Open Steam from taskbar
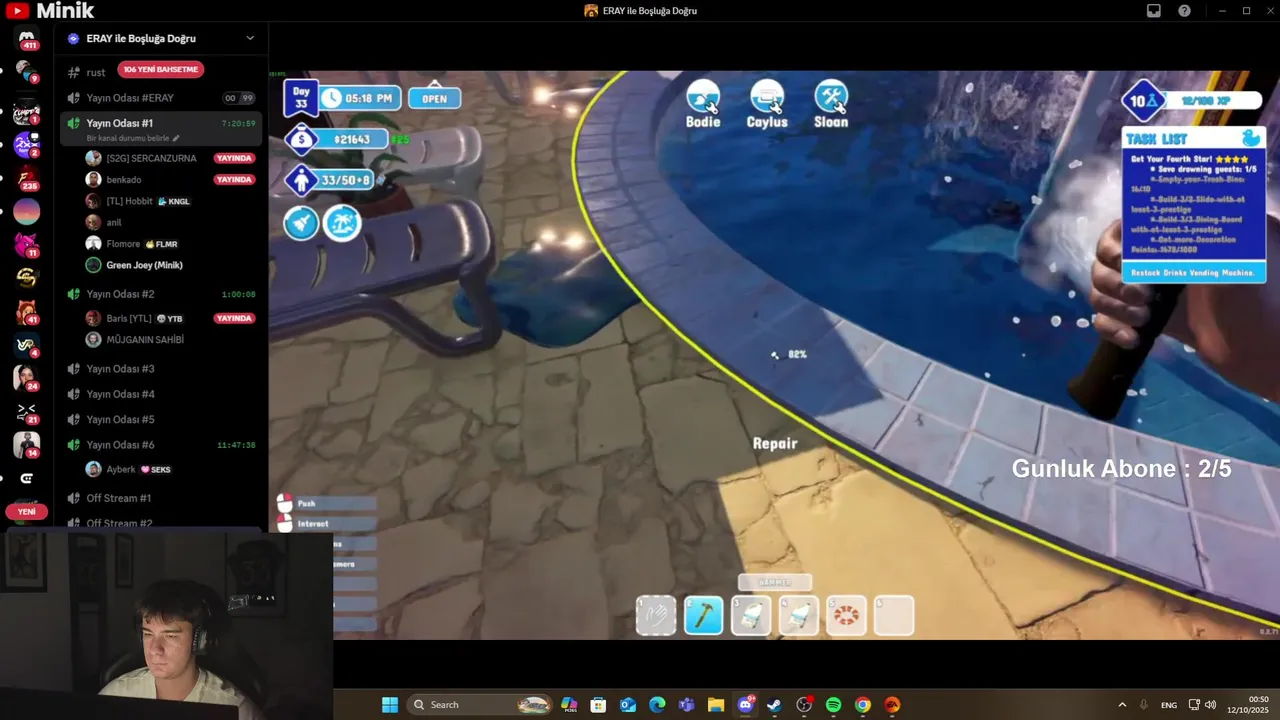This screenshot has height=720, width=1280. point(775,705)
